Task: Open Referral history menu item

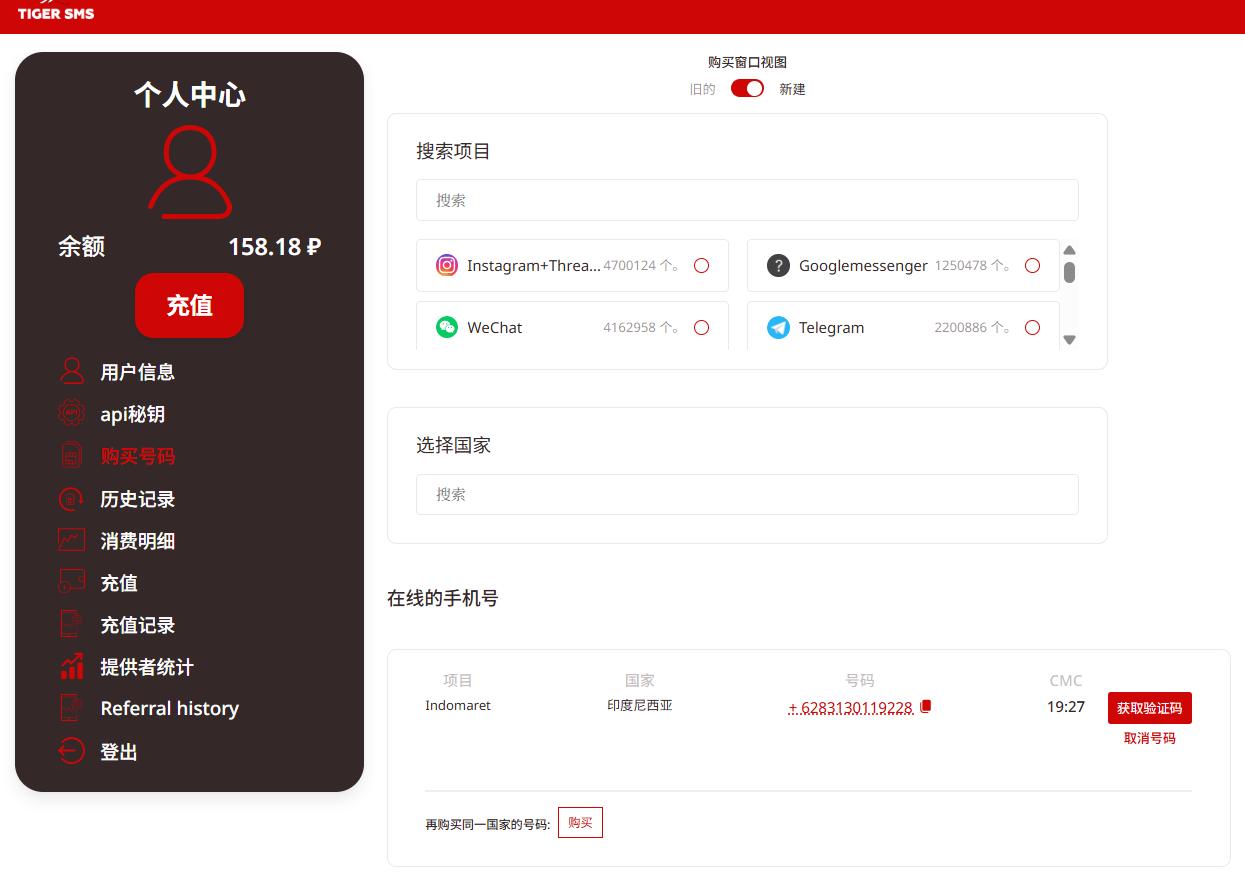Action: click(169, 708)
